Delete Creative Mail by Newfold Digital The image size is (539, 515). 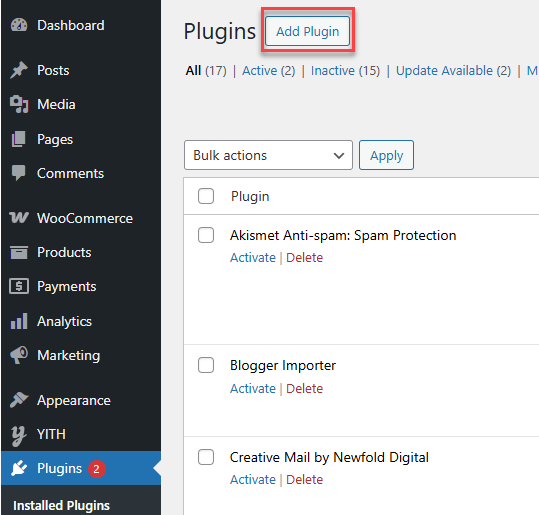[x=305, y=480]
